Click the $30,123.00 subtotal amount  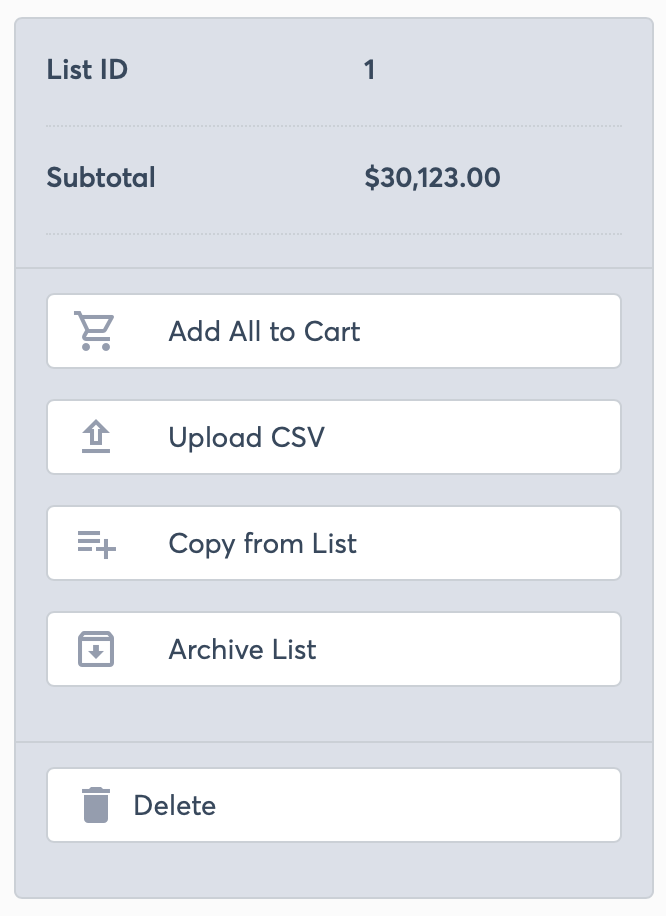[432, 178]
